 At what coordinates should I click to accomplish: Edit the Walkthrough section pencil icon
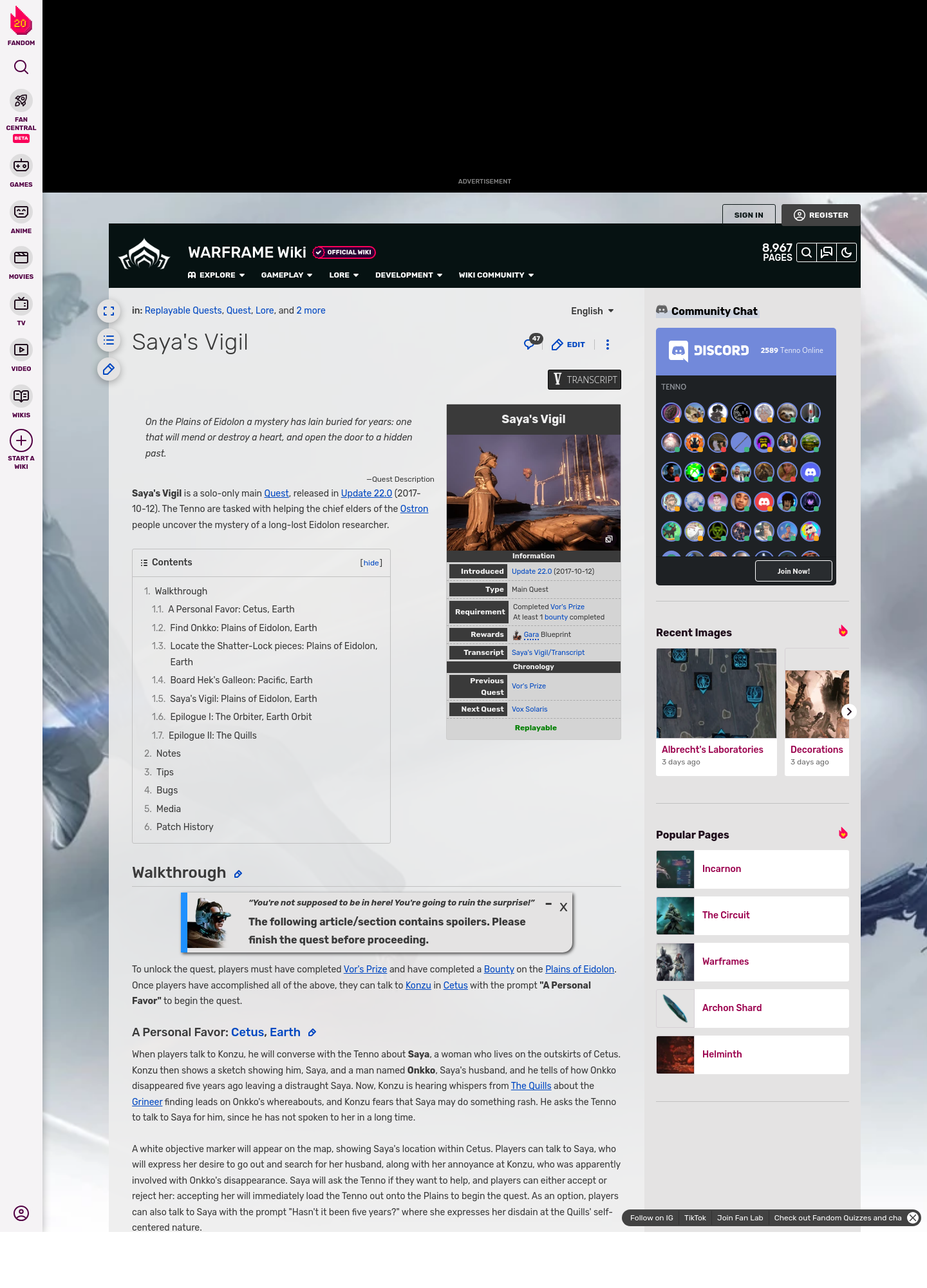pyautogui.click(x=238, y=874)
